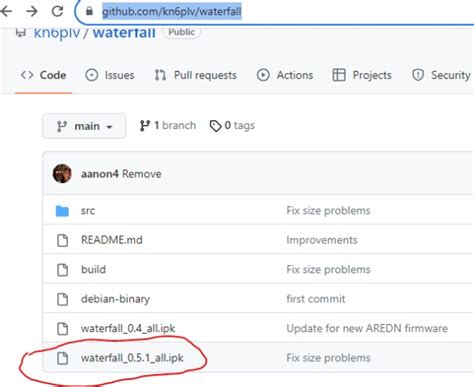Open the 'Update for new AREDN firmware' commit
This screenshot has height=387, width=474.
(x=367, y=328)
